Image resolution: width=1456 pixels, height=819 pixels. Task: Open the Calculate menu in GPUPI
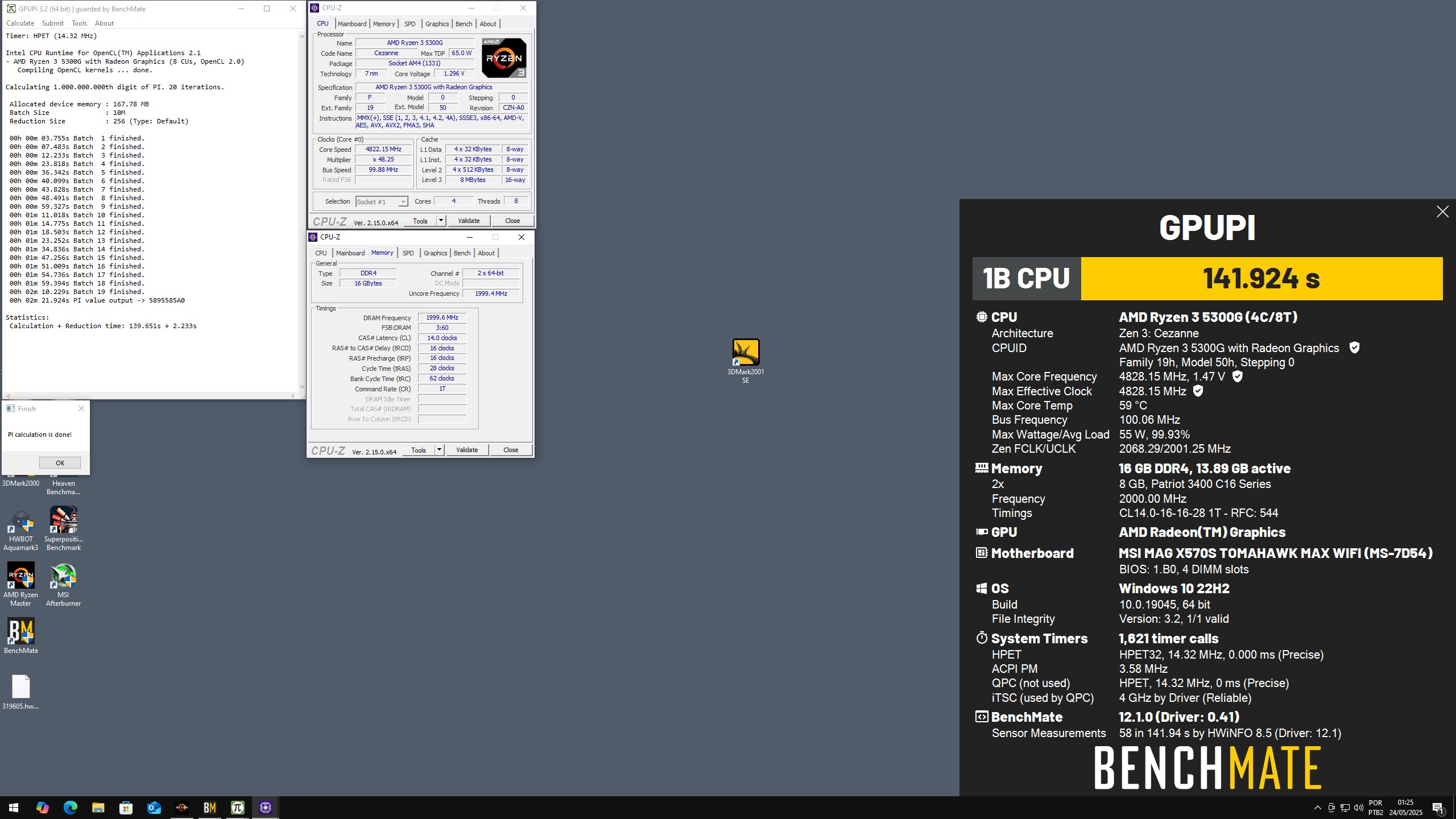pos(20,23)
